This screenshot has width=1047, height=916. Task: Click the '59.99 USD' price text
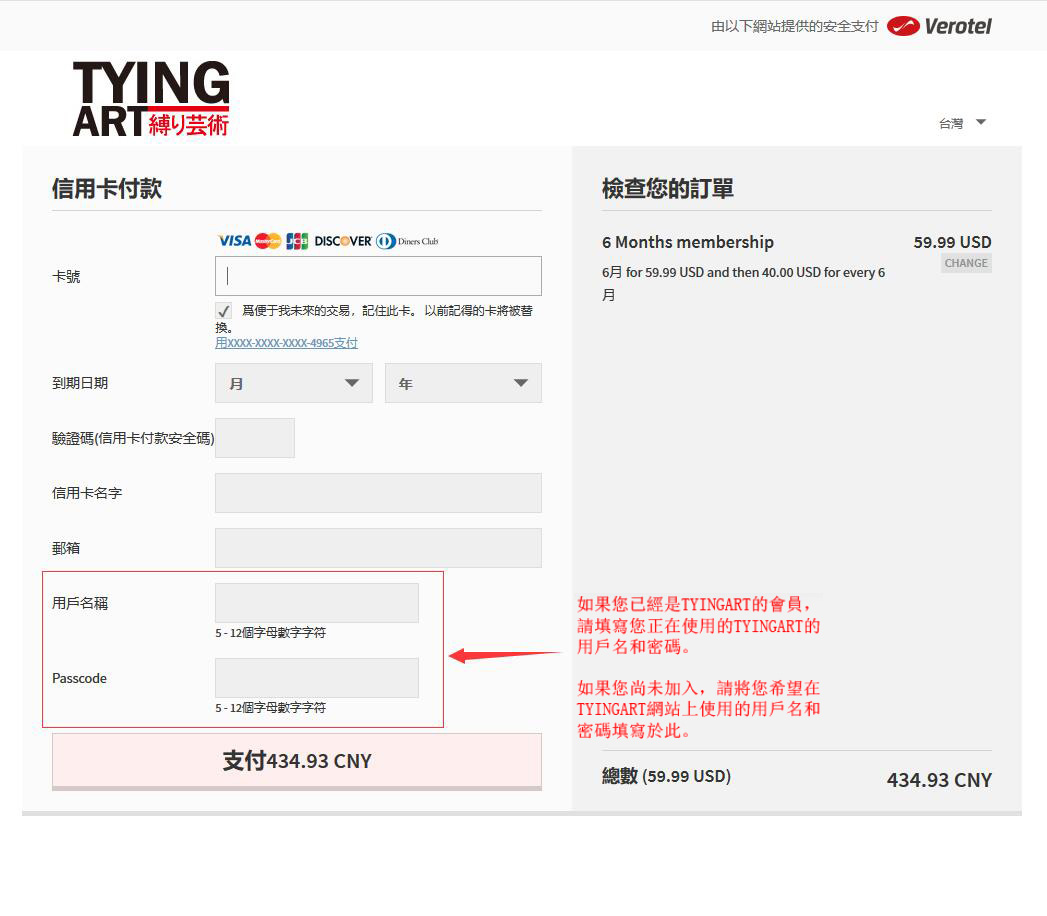click(952, 242)
